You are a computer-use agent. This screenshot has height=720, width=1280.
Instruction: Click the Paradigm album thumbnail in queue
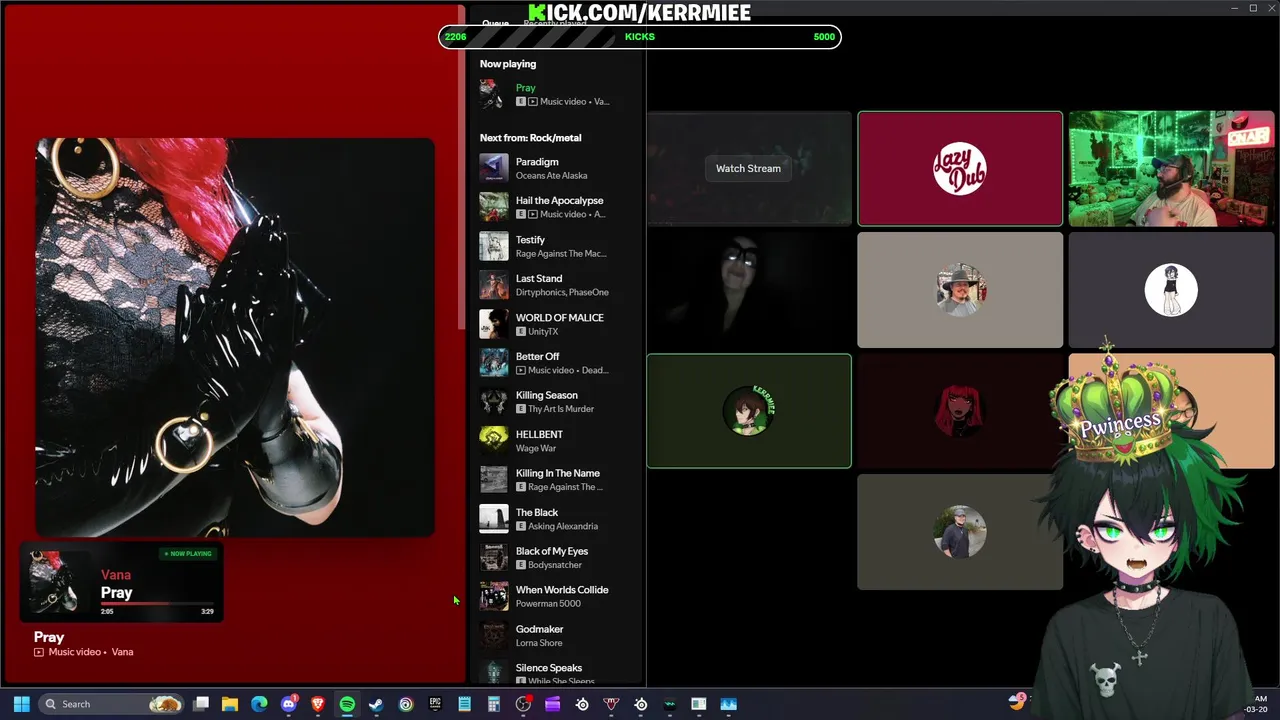point(494,168)
